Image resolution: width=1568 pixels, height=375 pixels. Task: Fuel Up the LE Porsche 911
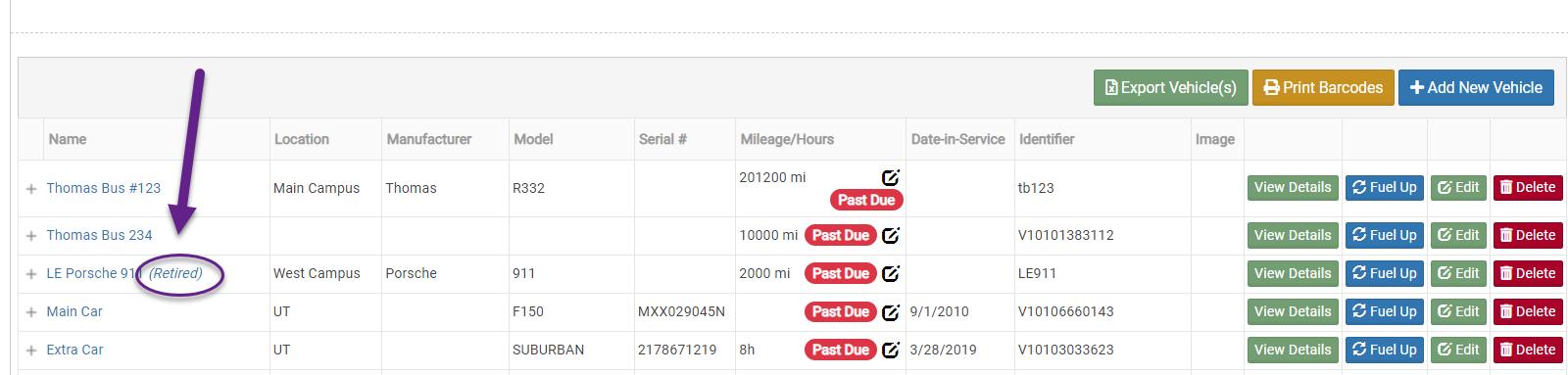tap(1384, 273)
